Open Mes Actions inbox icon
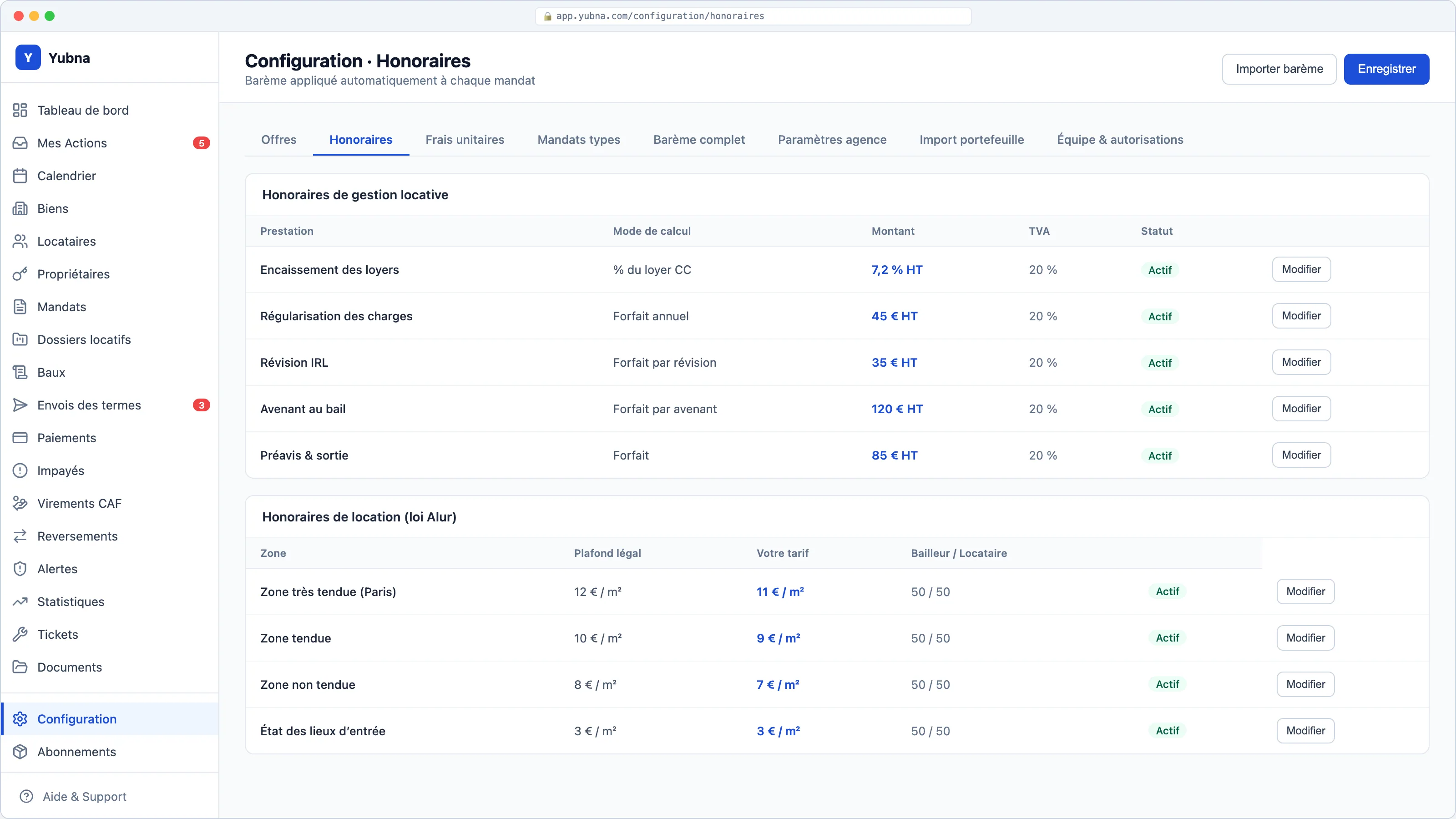This screenshot has height=819, width=1456. click(x=20, y=143)
